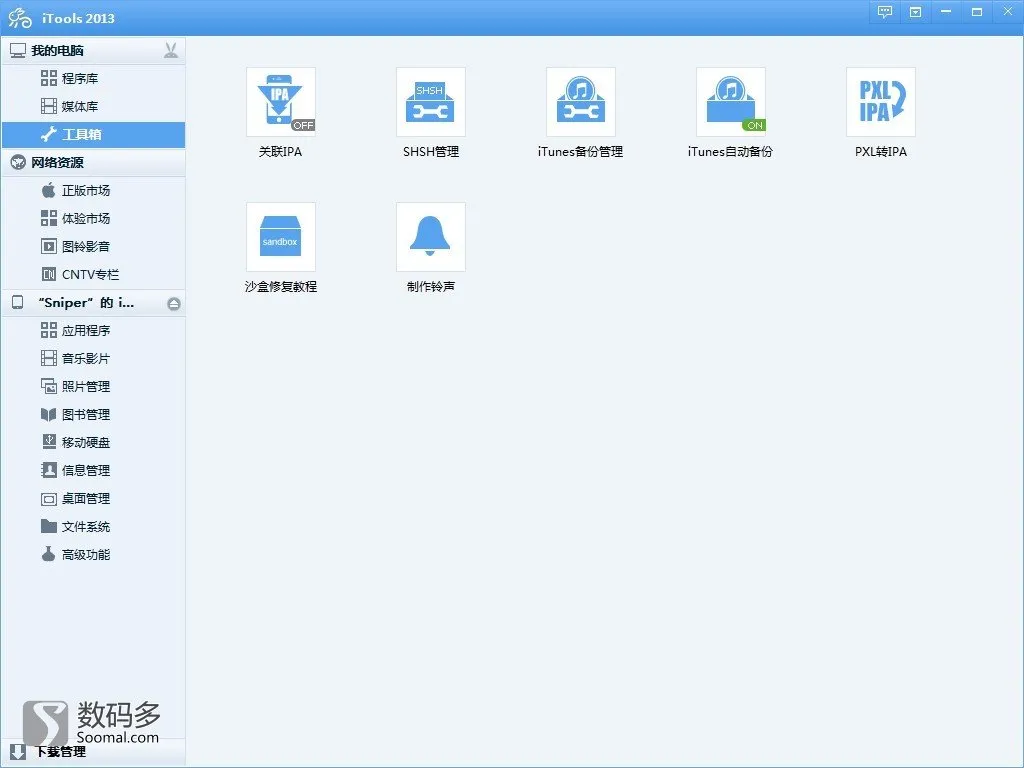The width and height of the screenshot is (1024, 768).
Task: Select the highlighted 工具箱 entry
Action: [x=93, y=135]
